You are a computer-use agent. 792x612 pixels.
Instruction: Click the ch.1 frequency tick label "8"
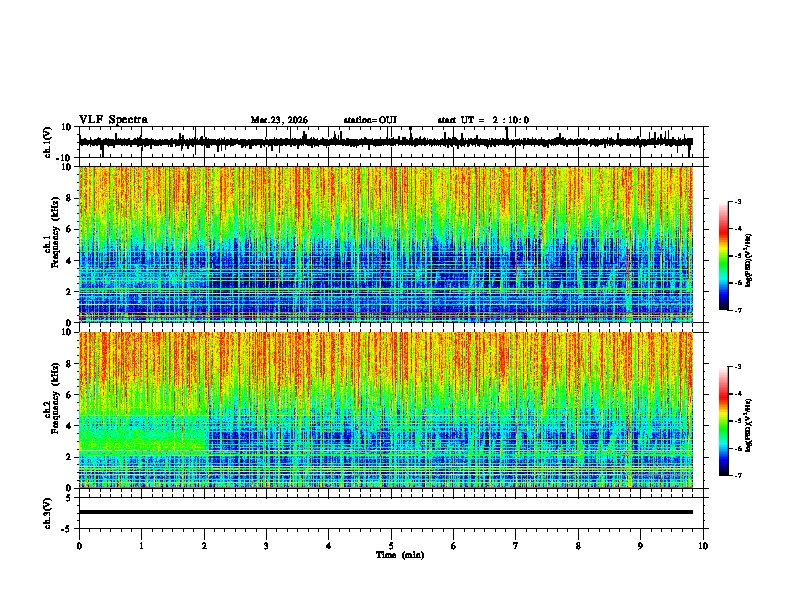(x=69, y=198)
